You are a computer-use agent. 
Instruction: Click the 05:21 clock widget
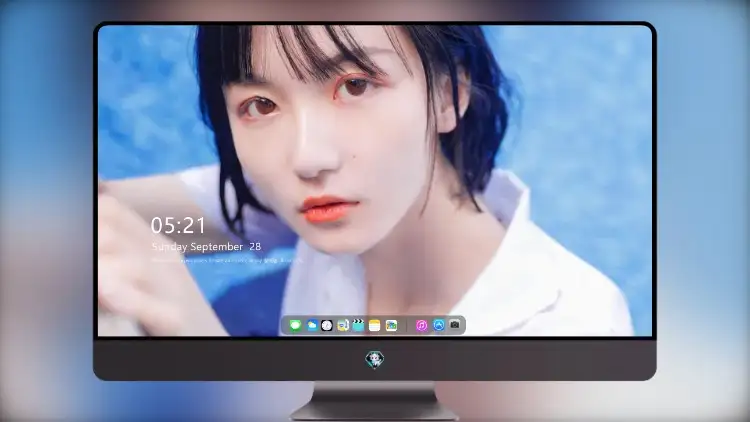[178, 225]
